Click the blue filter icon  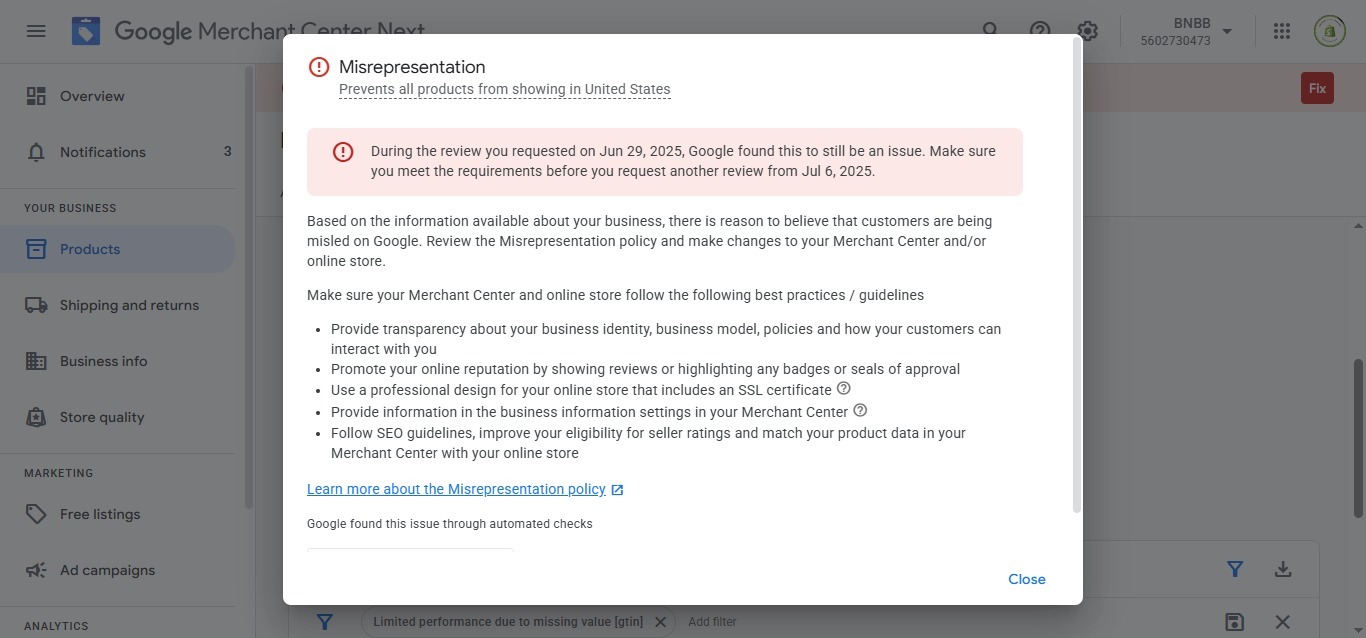(x=1235, y=569)
